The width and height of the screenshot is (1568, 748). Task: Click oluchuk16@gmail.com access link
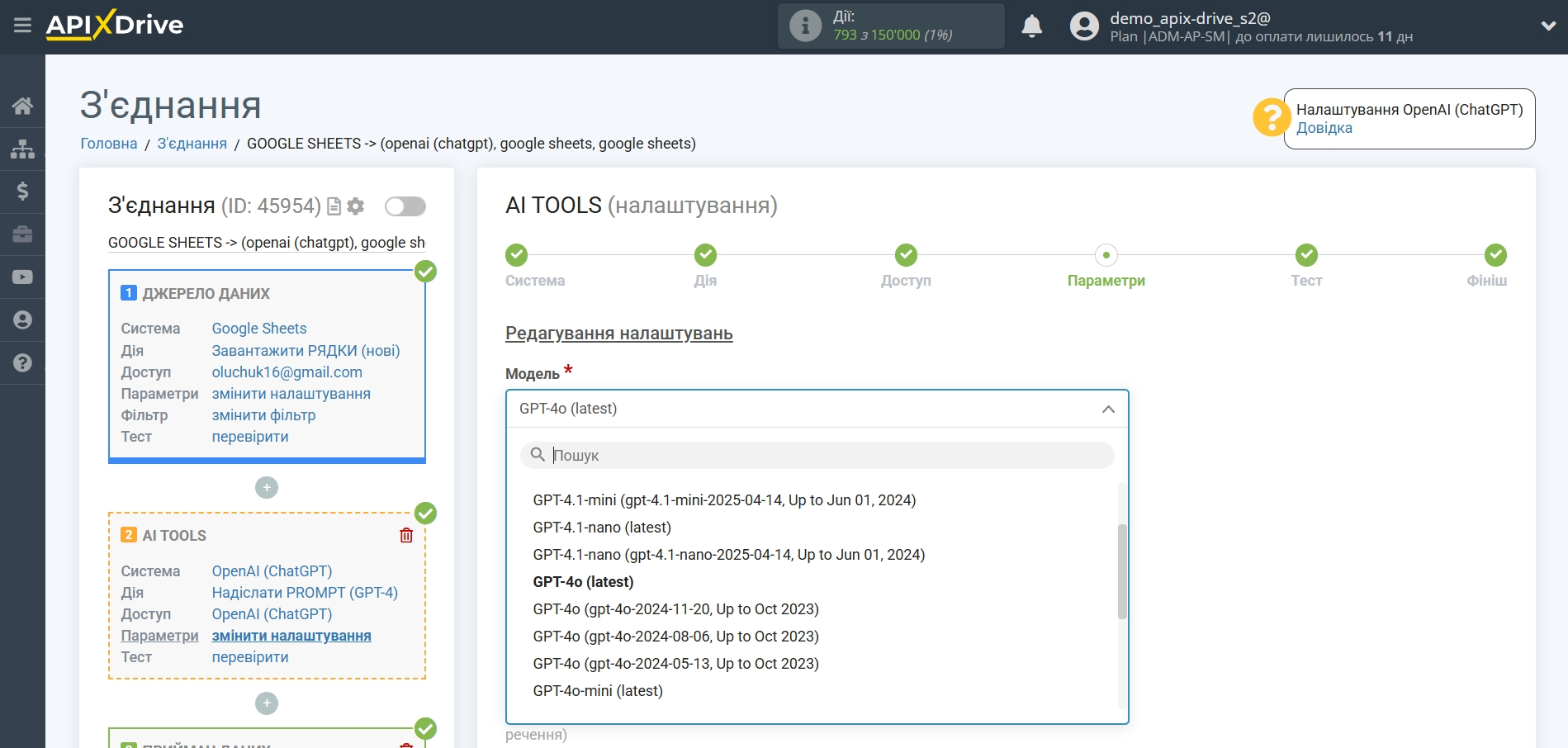pos(287,372)
